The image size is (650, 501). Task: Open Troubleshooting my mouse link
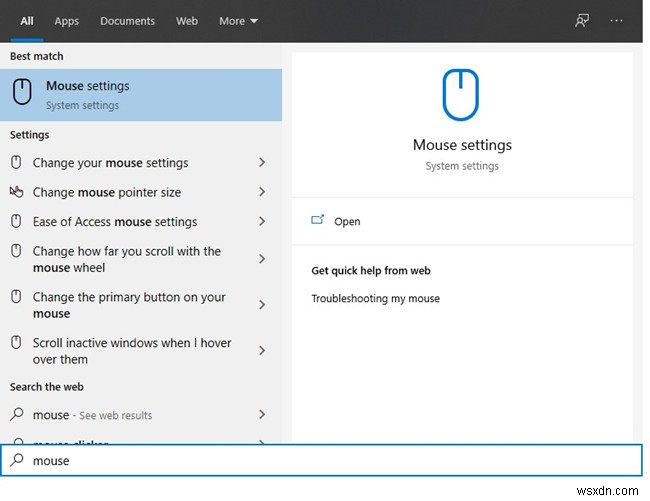tap(375, 298)
